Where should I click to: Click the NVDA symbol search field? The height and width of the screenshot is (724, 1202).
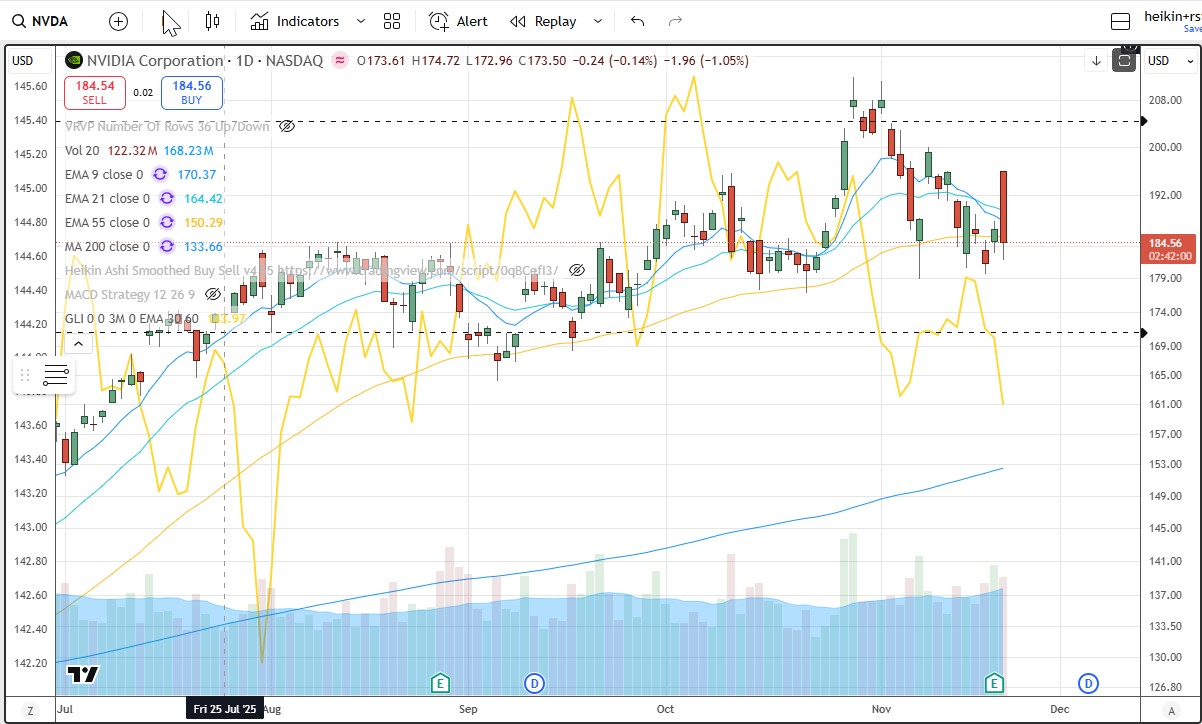(48, 21)
